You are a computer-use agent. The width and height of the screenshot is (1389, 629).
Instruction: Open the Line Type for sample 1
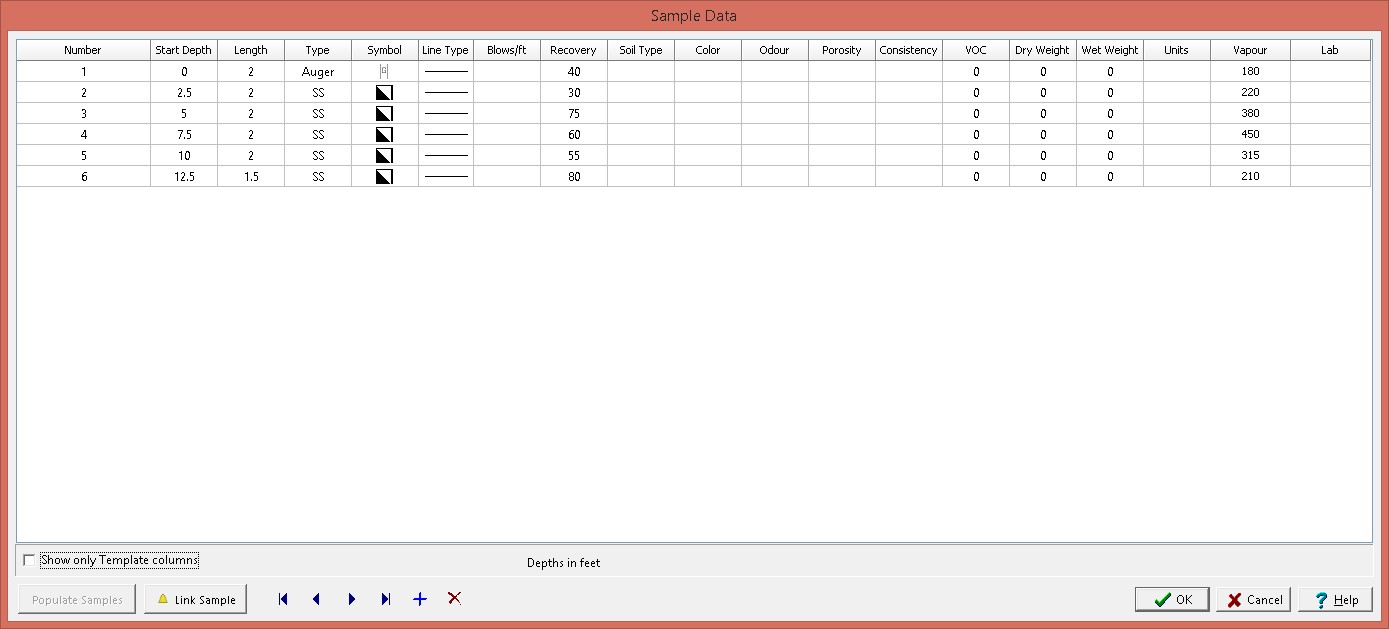tap(445, 72)
